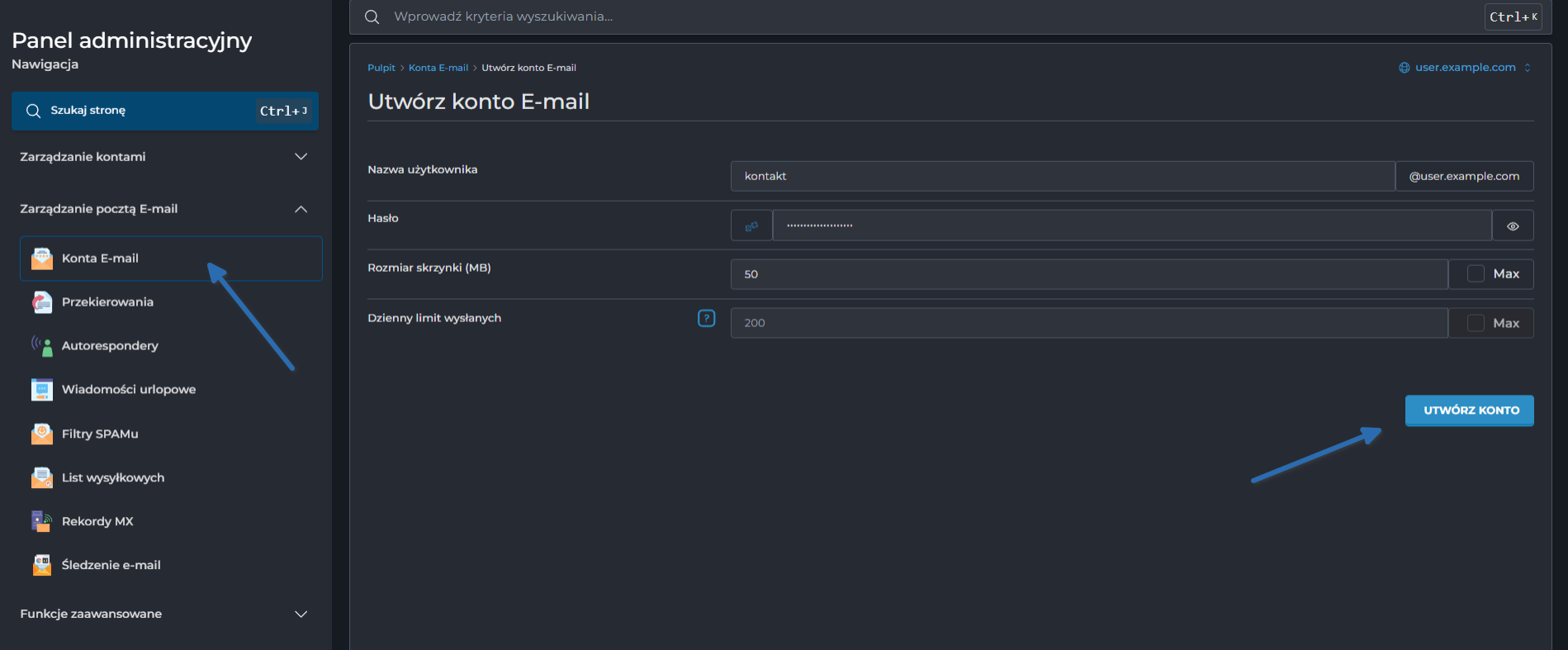1568x650 pixels.
Task: Go to Pulpit via breadcrumb link
Action: (381, 68)
